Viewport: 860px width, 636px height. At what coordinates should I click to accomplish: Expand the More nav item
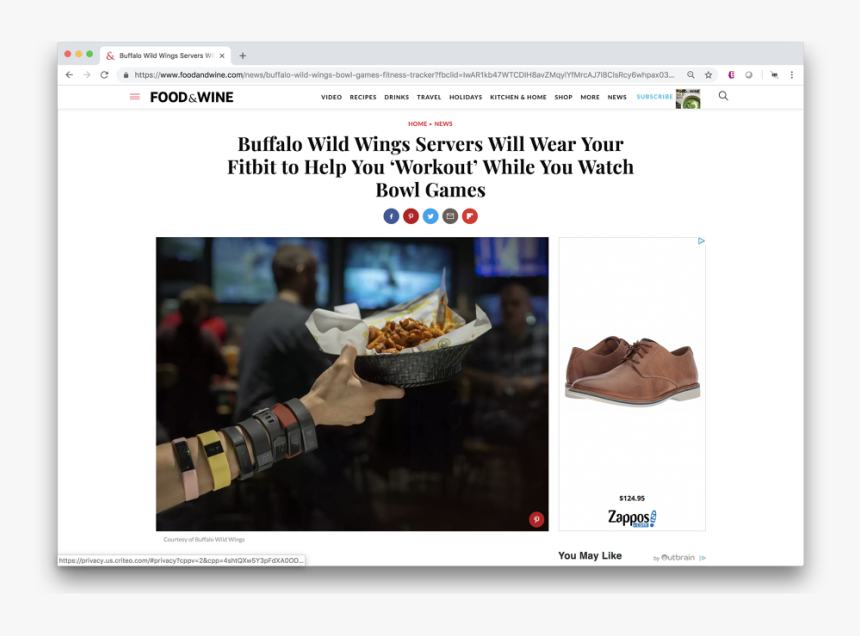point(590,97)
